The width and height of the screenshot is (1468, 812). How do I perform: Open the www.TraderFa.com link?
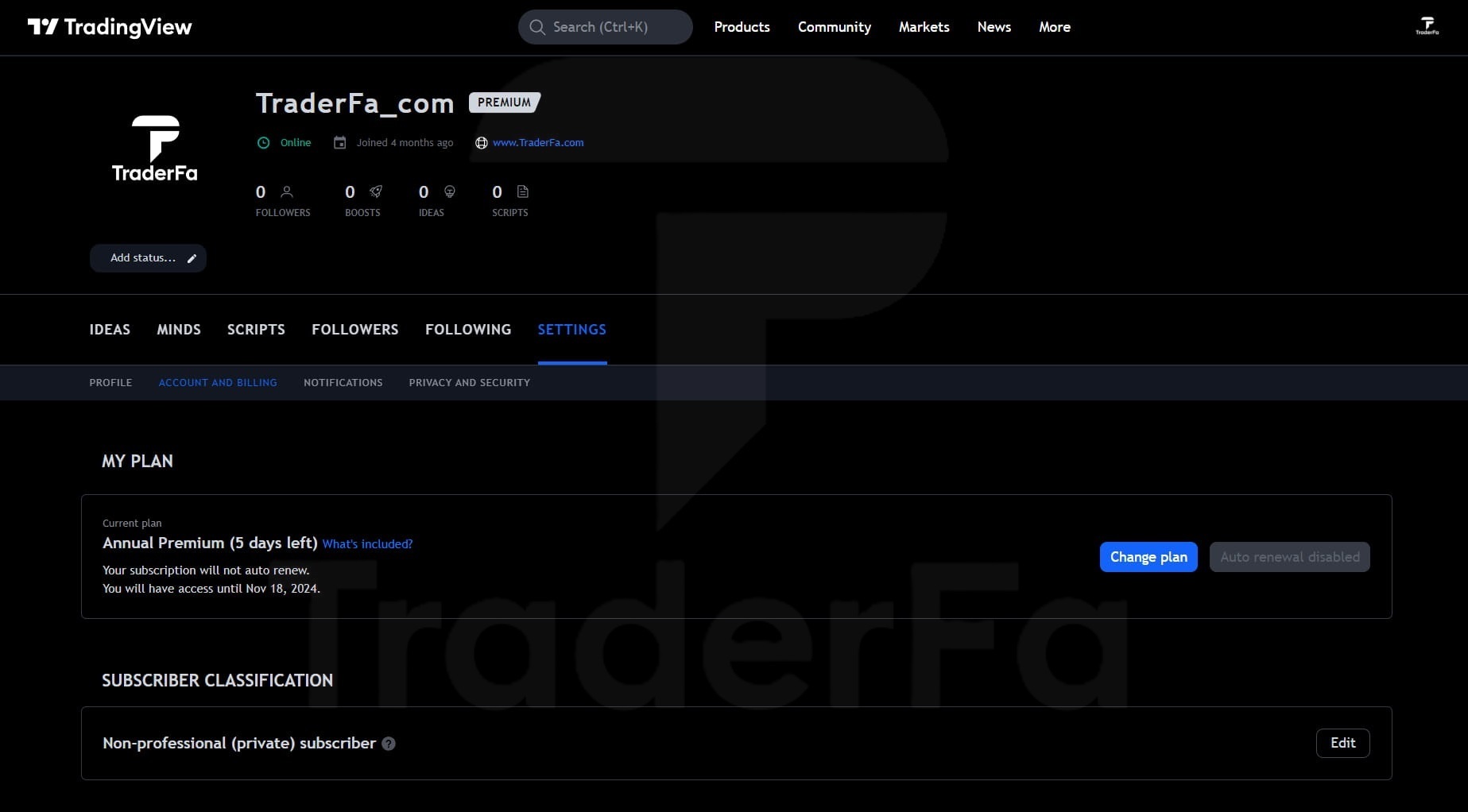538,143
